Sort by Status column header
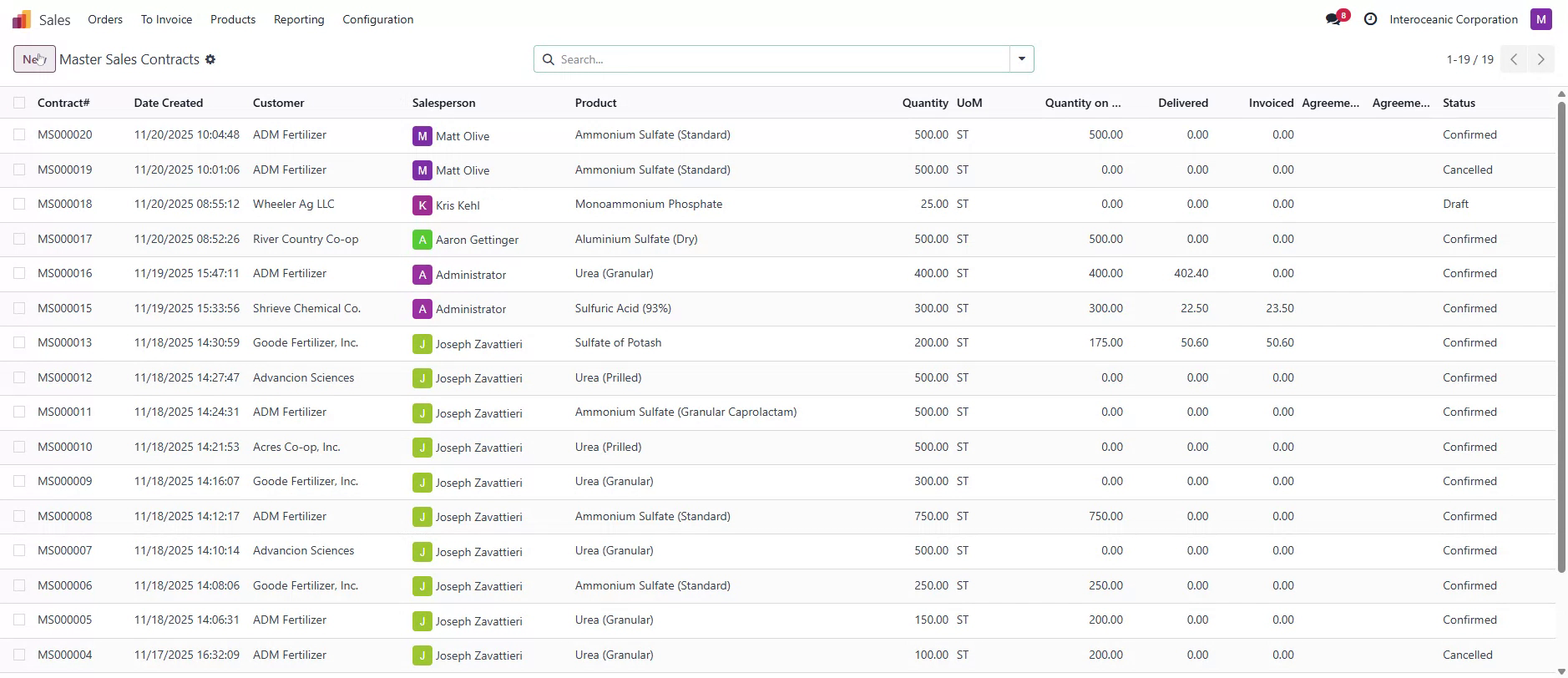This screenshot has height=678, width=1568. [1459, 103]
